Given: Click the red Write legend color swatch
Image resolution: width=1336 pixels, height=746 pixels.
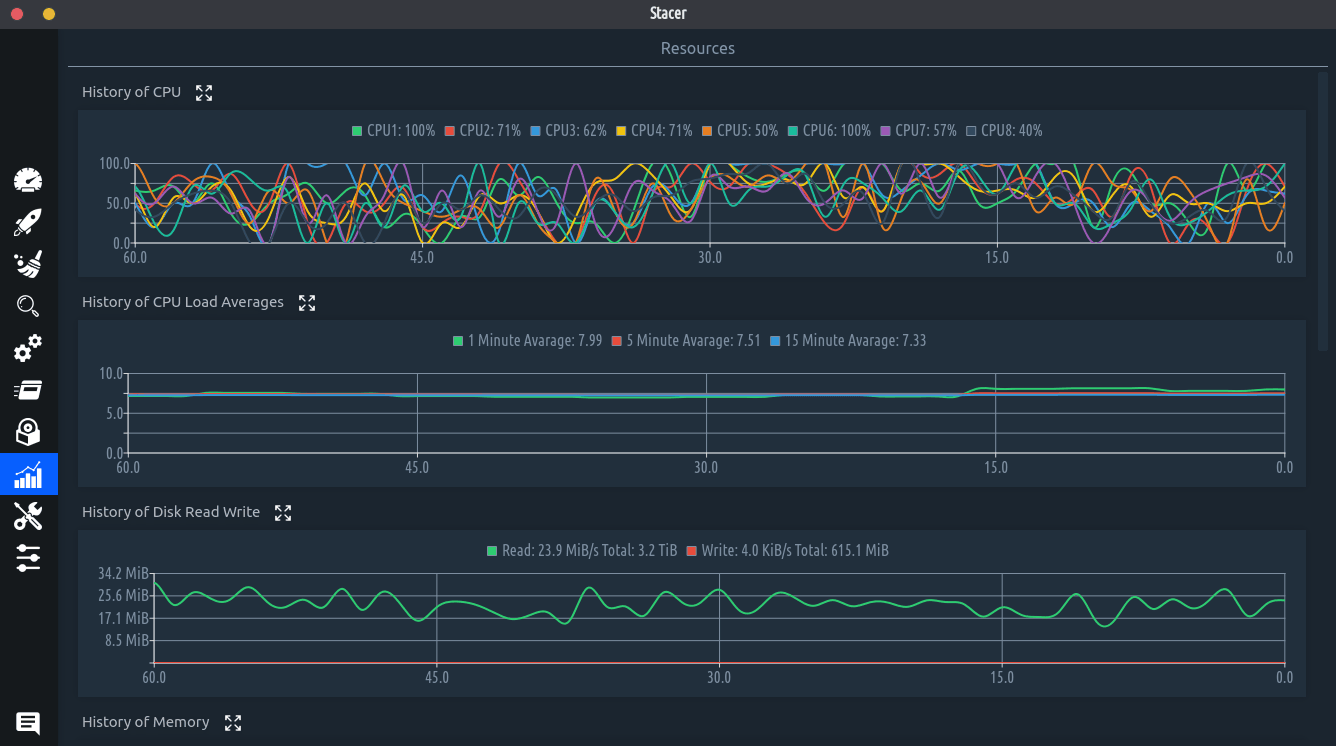Looking at the screenshot, I should click(x=692, y=551).
